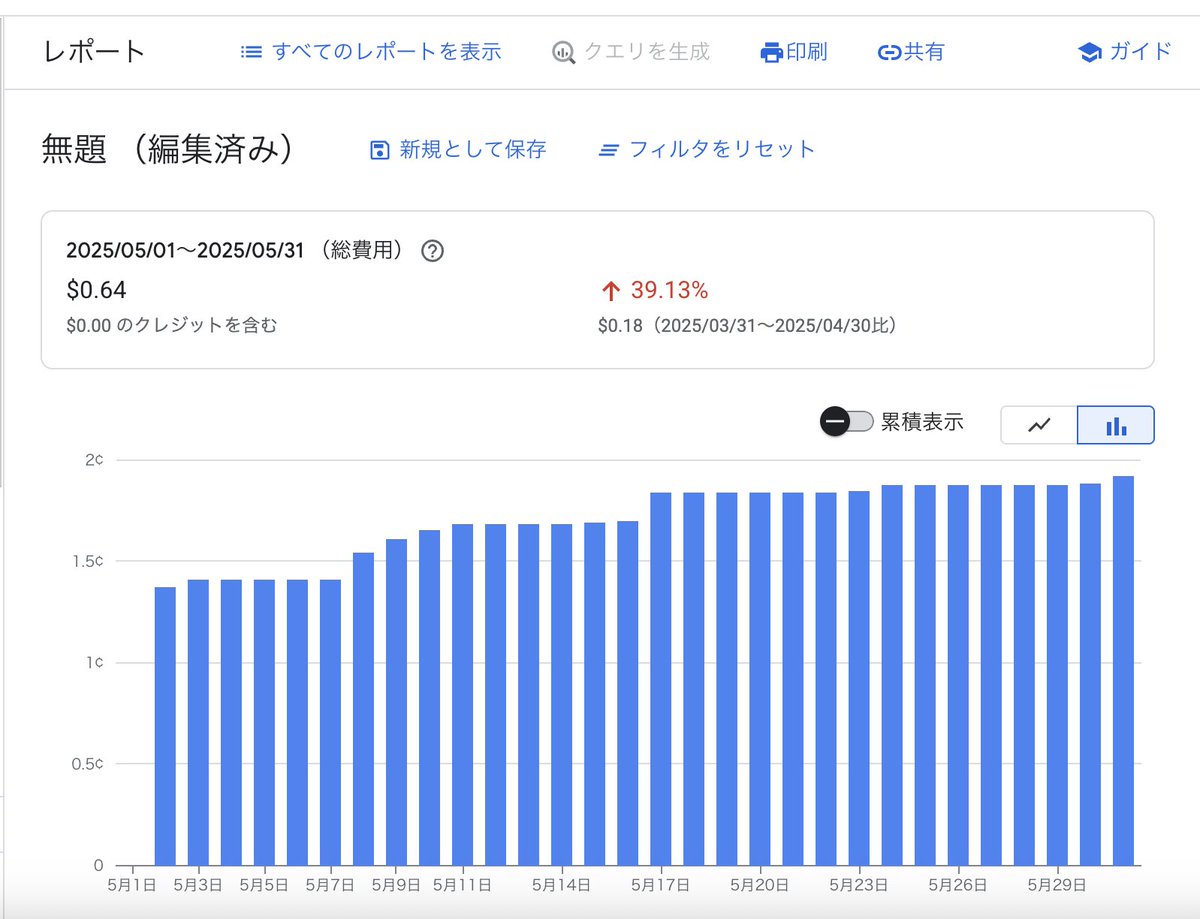1200x919 pixels.
Task: Click the クエリを生成 magnifier icon
Action: [564, 53]
